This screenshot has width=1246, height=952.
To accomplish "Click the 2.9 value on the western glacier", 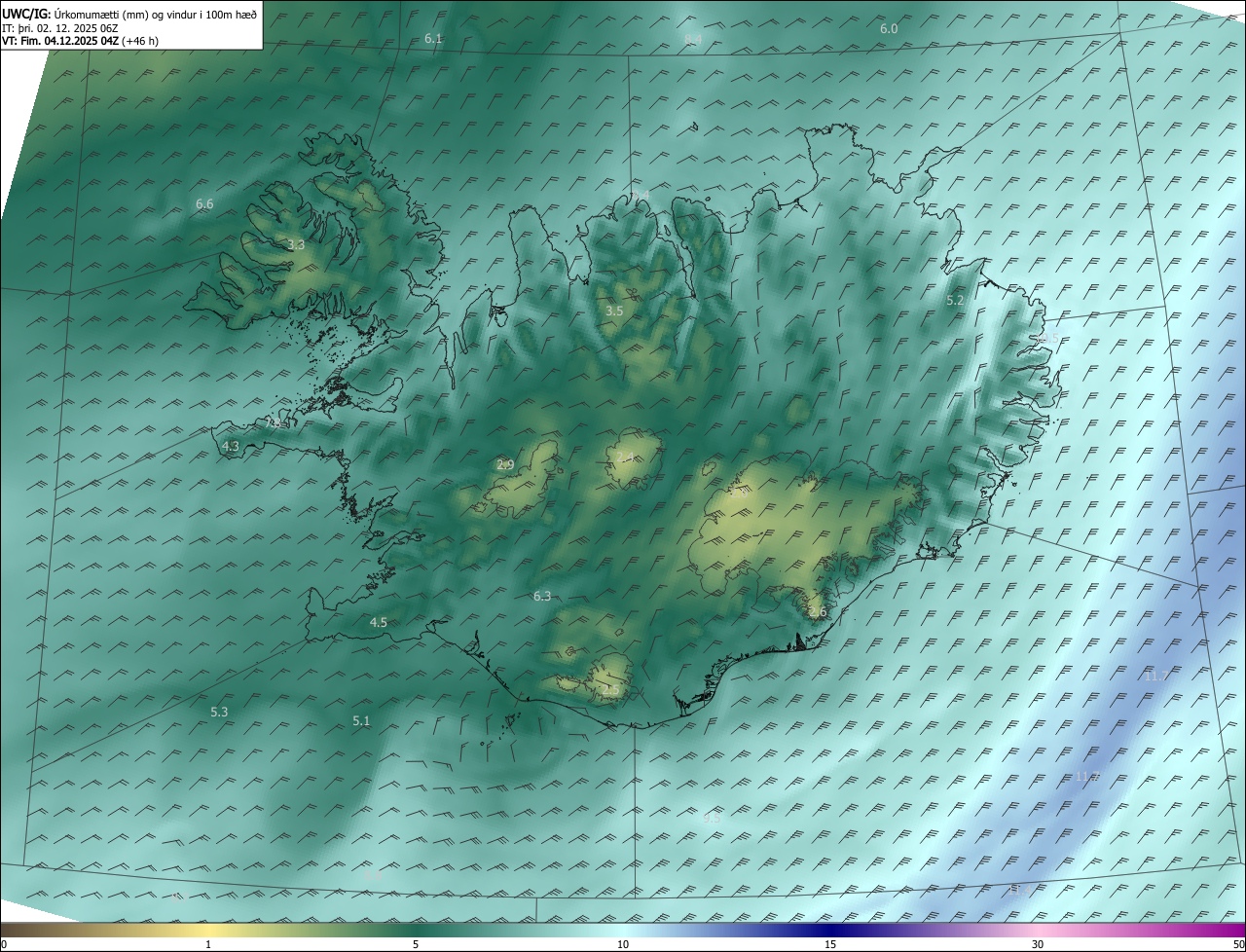I will 505,465.
